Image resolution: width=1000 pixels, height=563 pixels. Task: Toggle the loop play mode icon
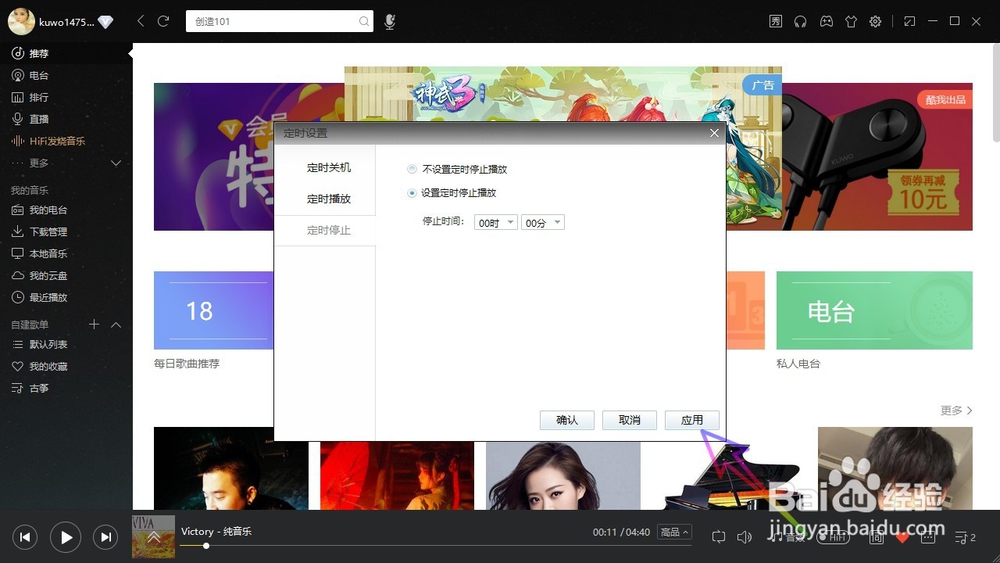point(718,537)
